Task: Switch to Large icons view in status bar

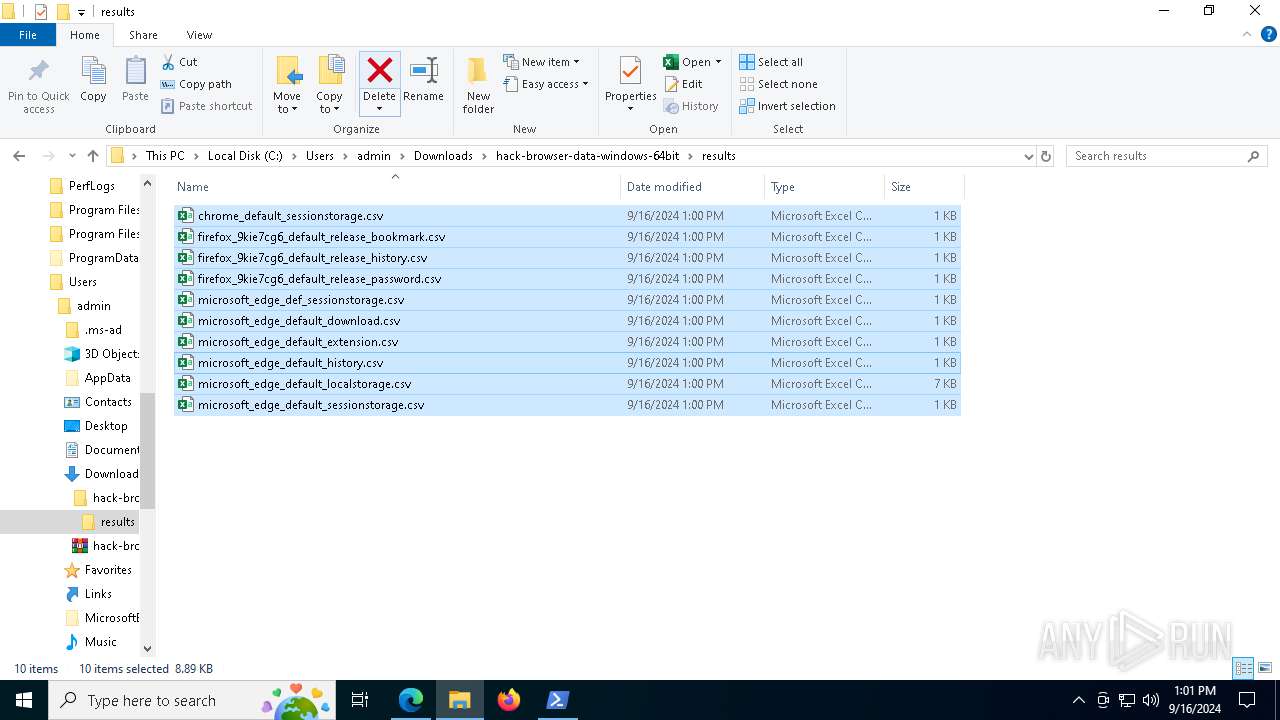Action: tap(1265, 668)
